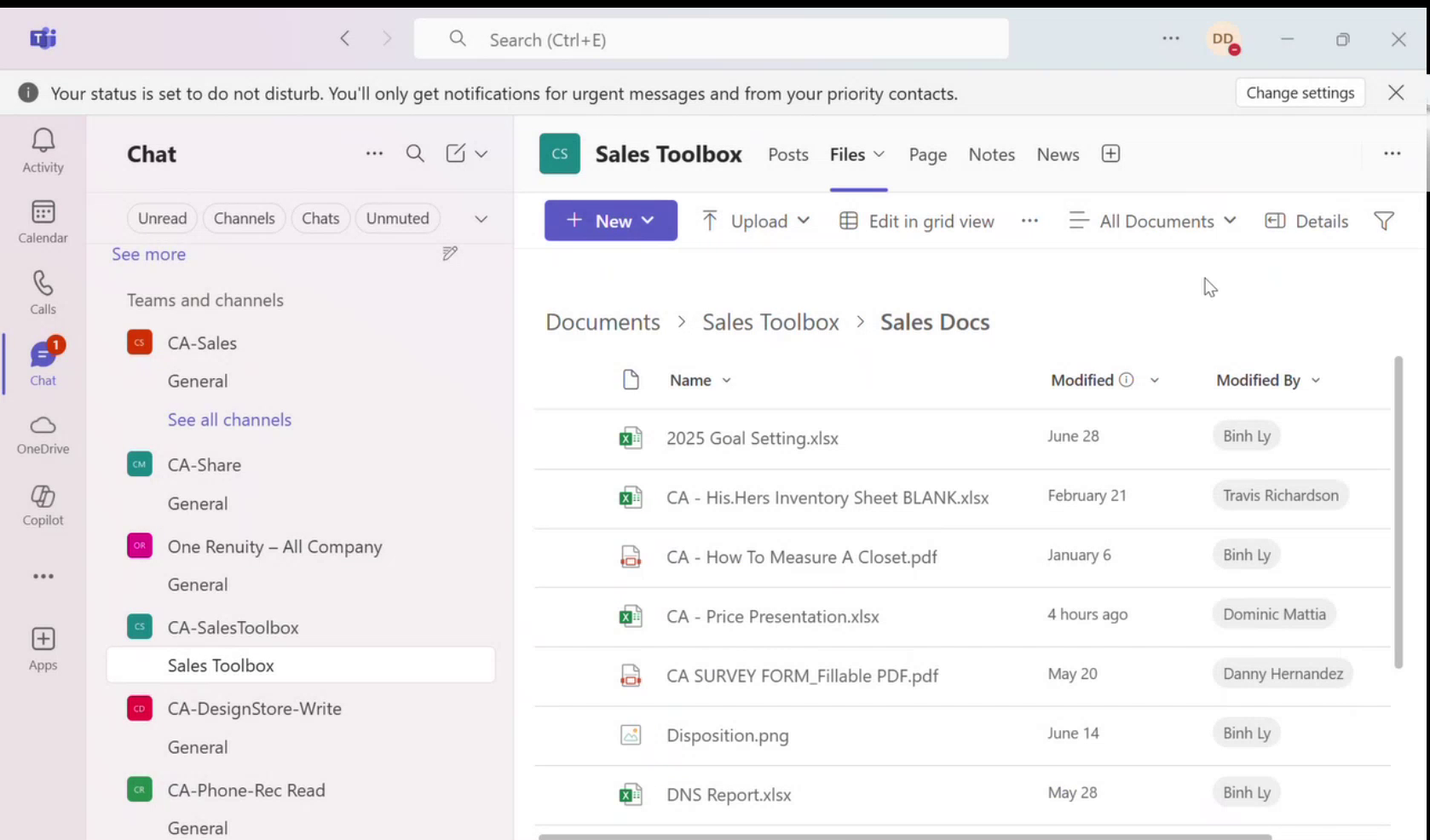Screen dimensions: 1430x840
Task: Open the Calendar from the sidebar
Action: pyautogui.click(x=43, y=222)
